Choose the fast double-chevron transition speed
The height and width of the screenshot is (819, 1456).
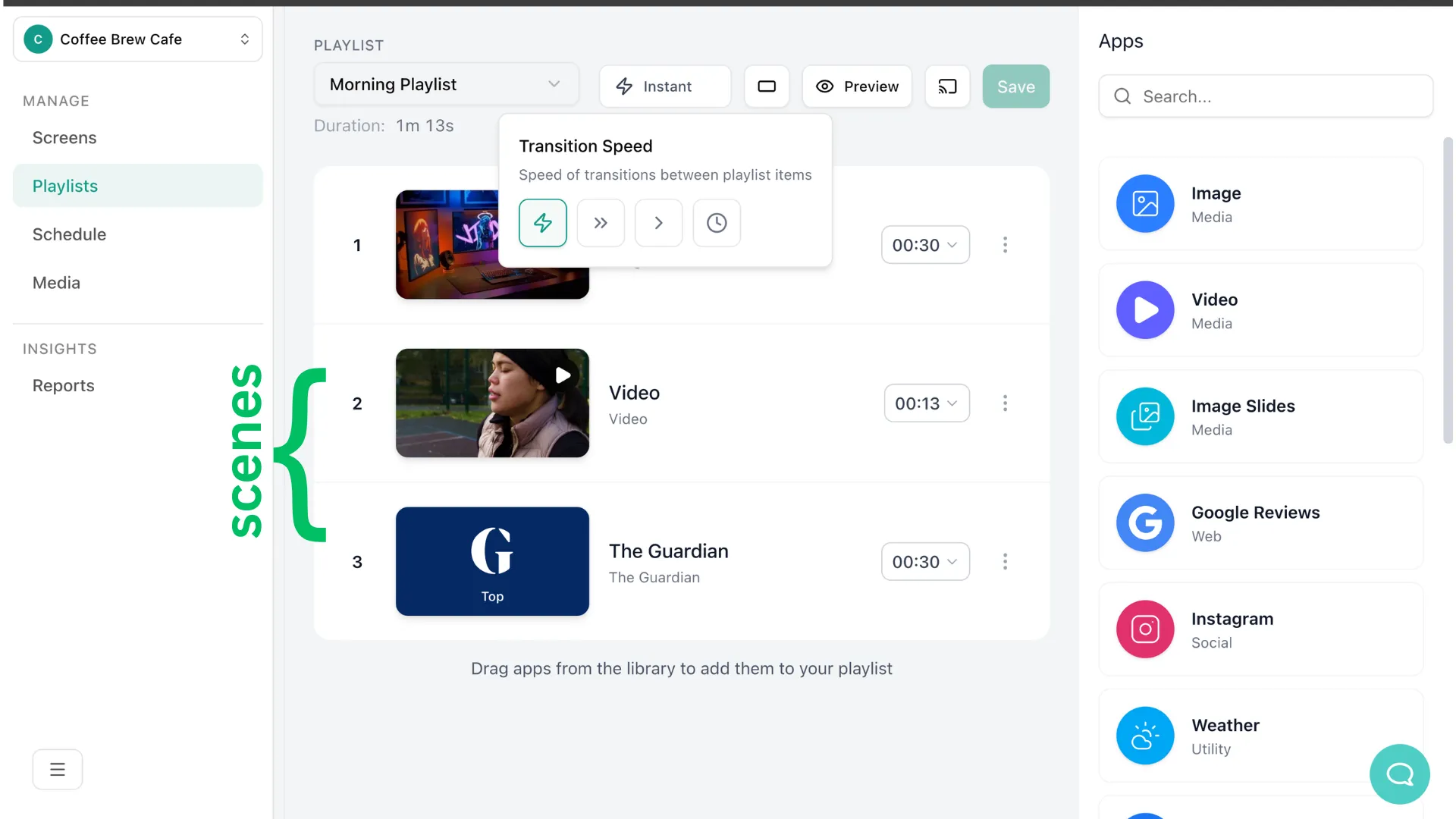(x=601, y=223)
